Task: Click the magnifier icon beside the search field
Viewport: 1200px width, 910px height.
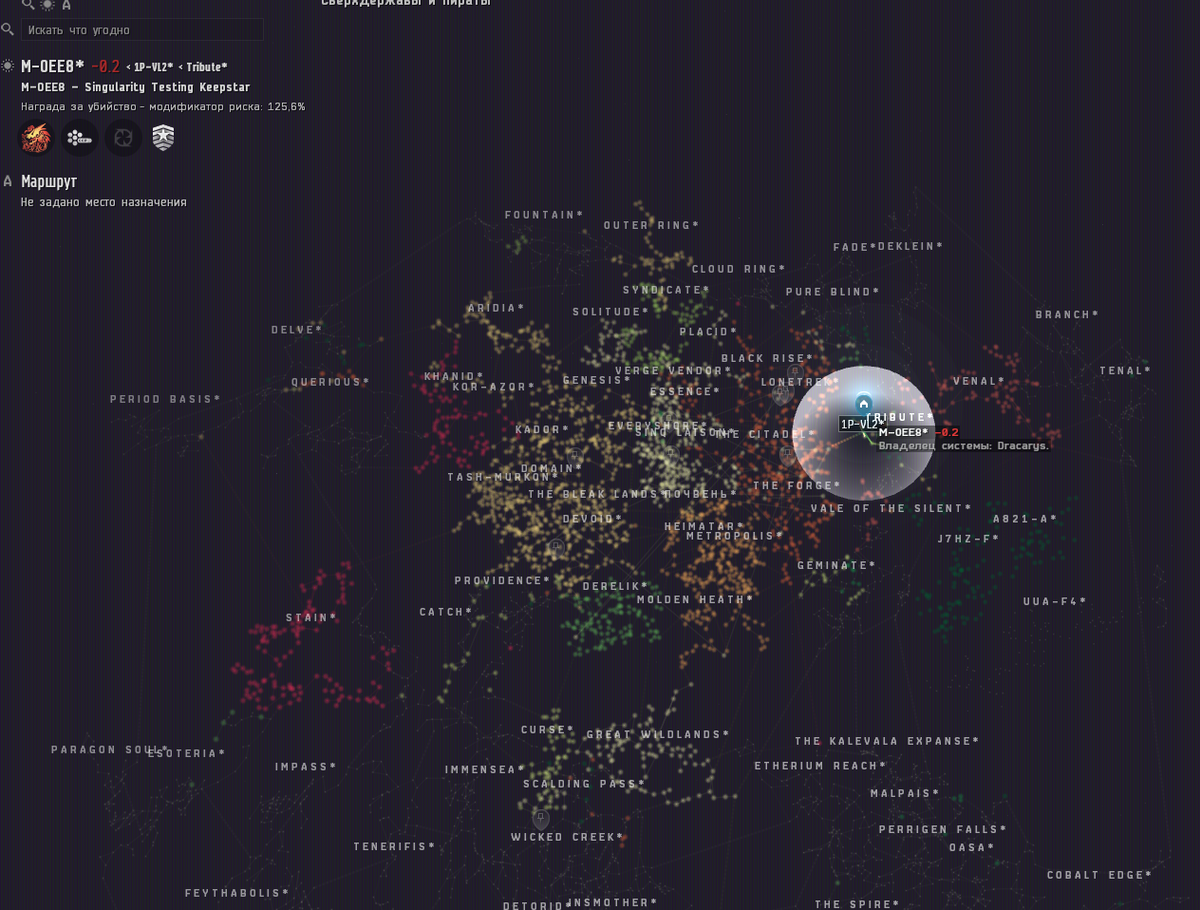Action: (x=7, y=30)
